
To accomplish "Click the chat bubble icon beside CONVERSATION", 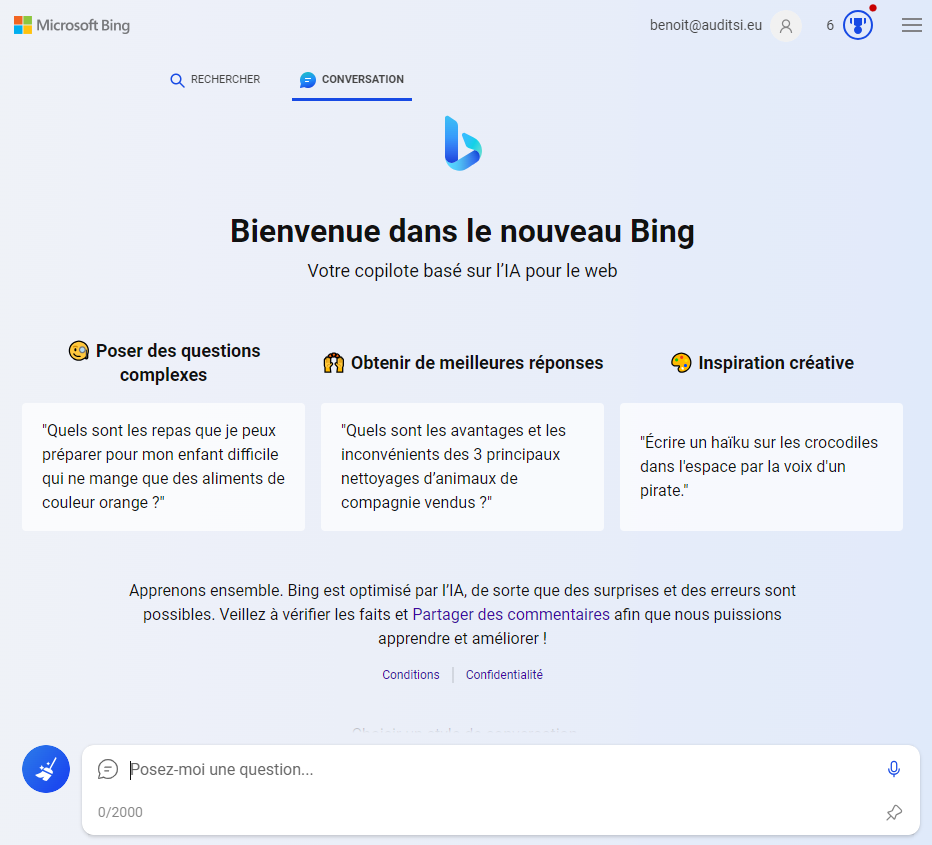I will [307, 80].
